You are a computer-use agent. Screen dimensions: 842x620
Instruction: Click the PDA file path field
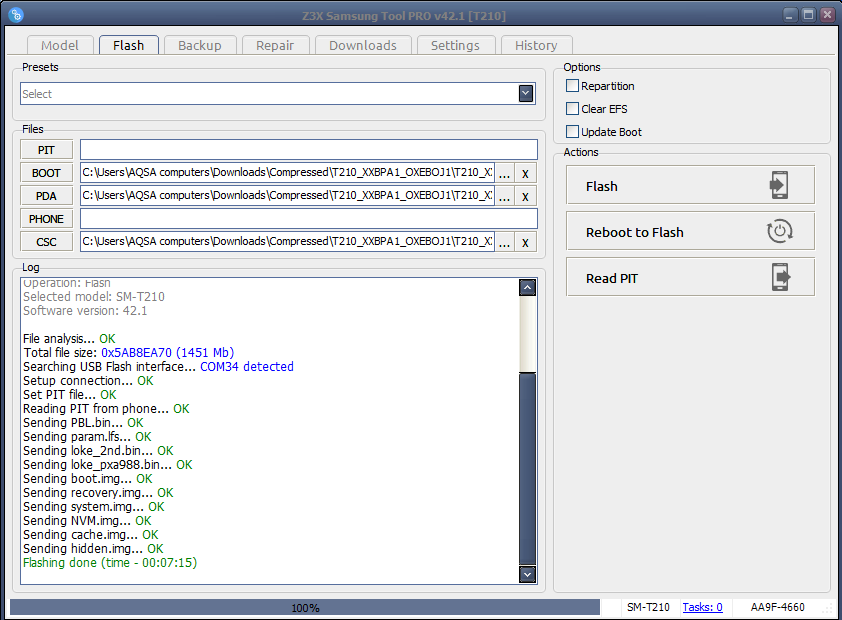(x=287, y=196)
